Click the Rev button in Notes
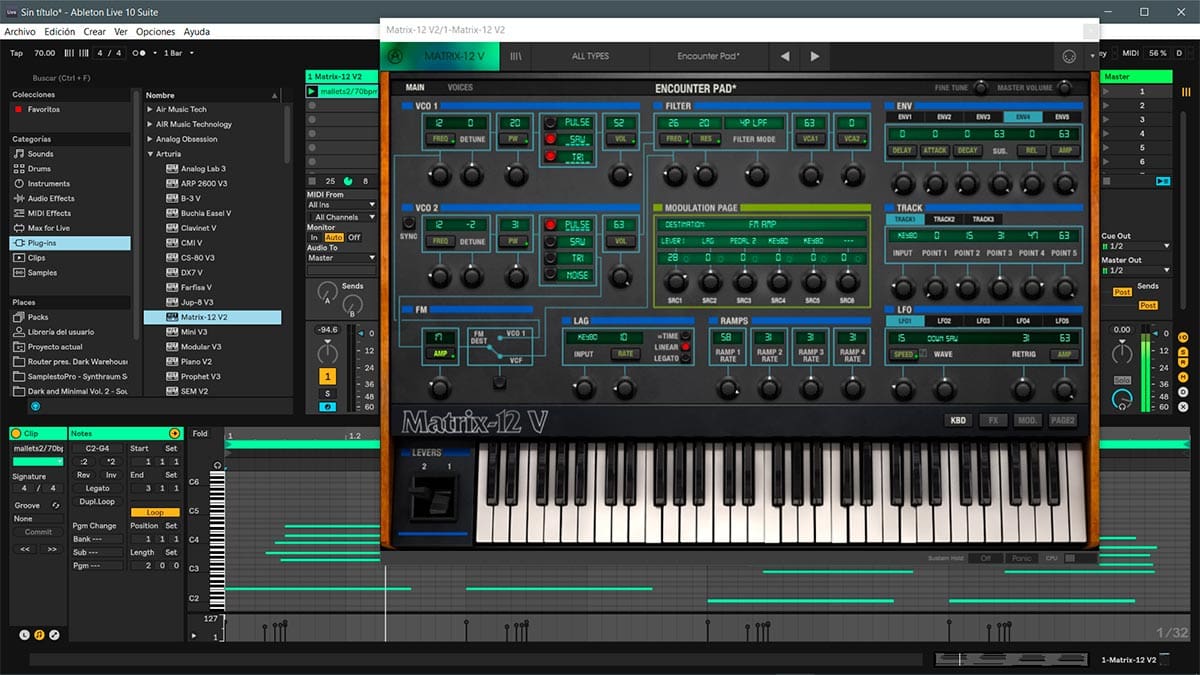The height and width of the screenshot is (675, 1200). click(x=84, y=476)
